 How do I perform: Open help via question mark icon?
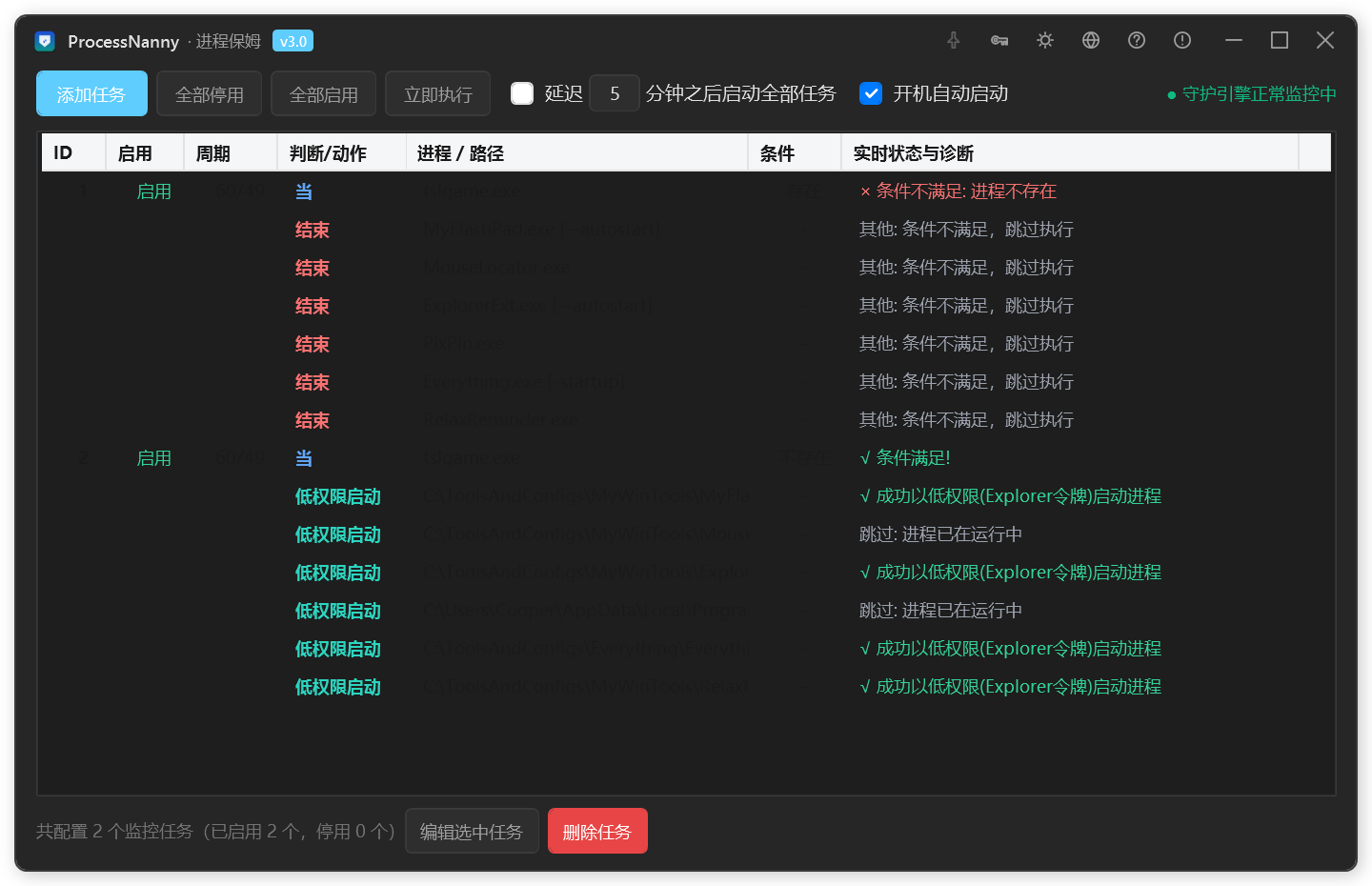1137,40
